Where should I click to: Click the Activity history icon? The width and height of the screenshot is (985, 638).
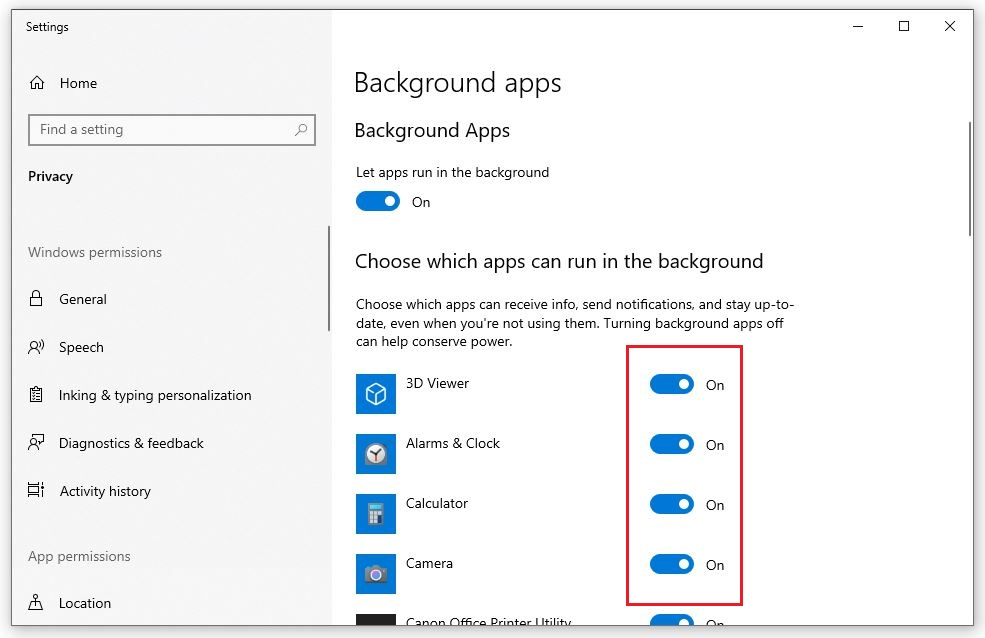[38, 491]
